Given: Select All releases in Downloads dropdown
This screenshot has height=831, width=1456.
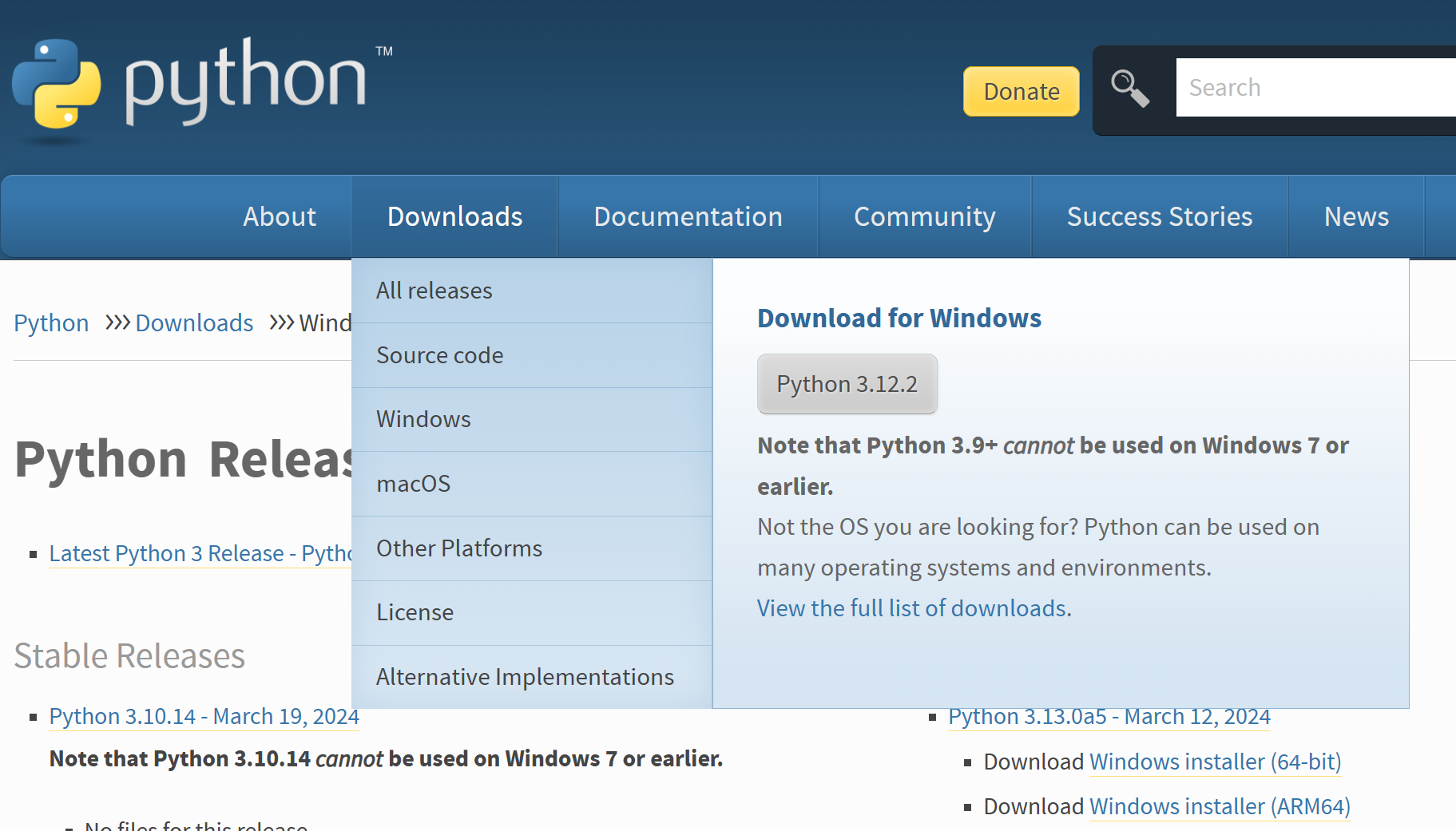Looking at the screenshot, I should tap(532, 291).
